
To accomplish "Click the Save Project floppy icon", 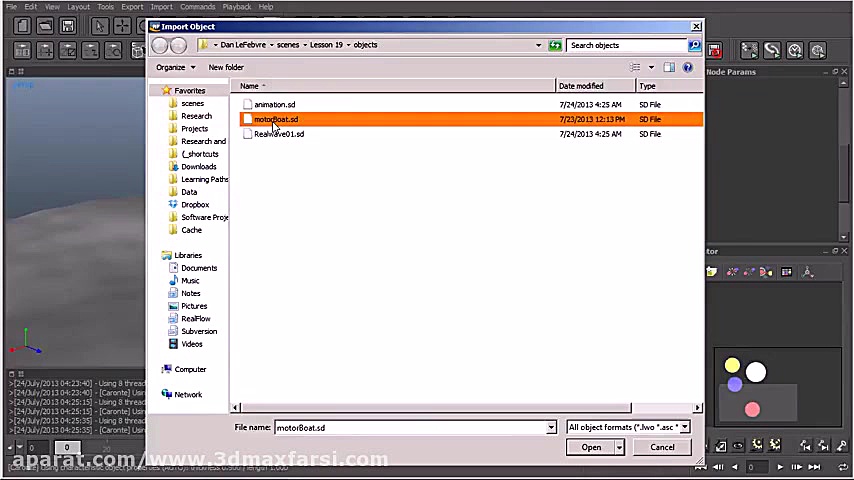I will coord(68,26).
